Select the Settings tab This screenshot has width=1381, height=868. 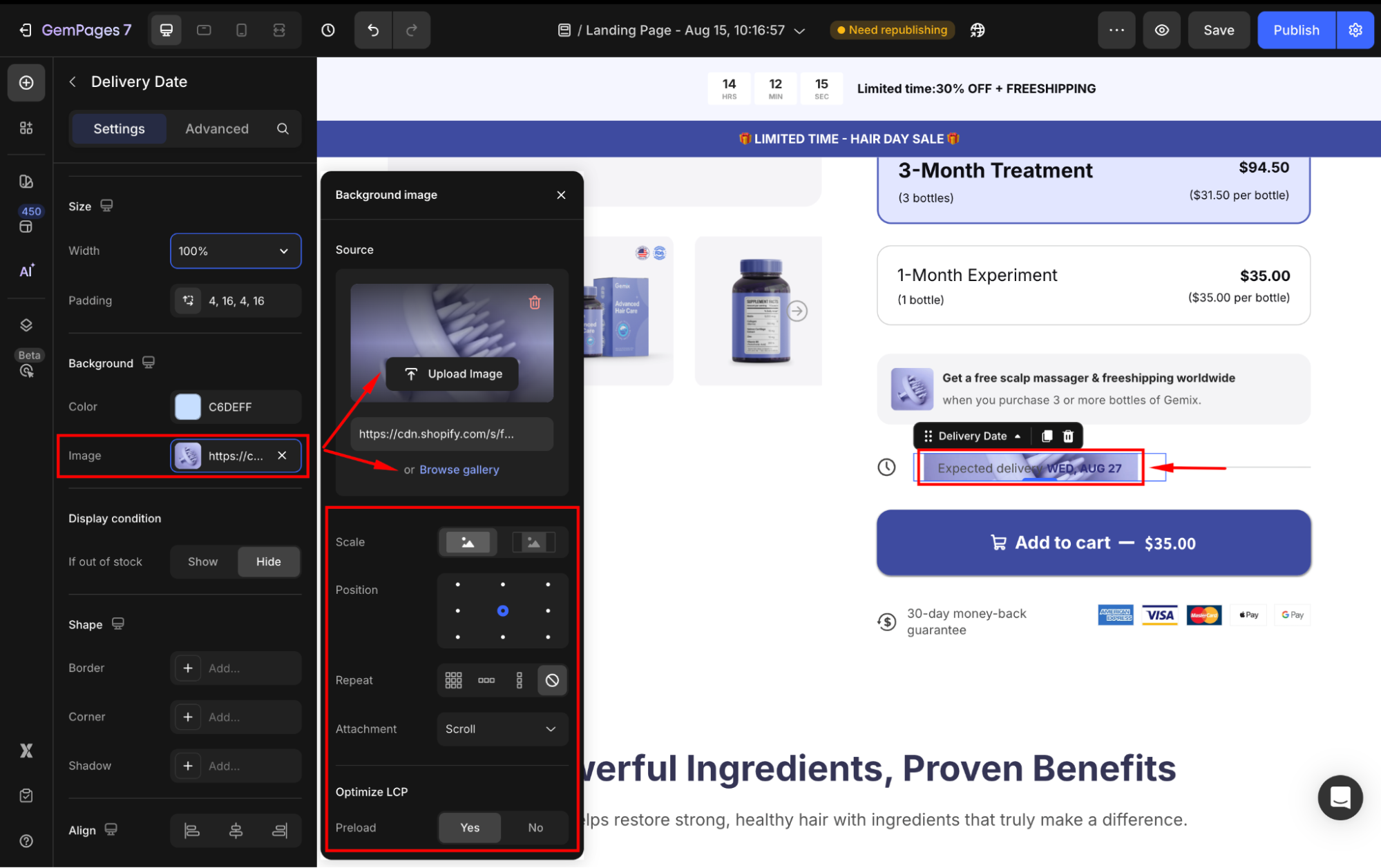tap(119, 128)
